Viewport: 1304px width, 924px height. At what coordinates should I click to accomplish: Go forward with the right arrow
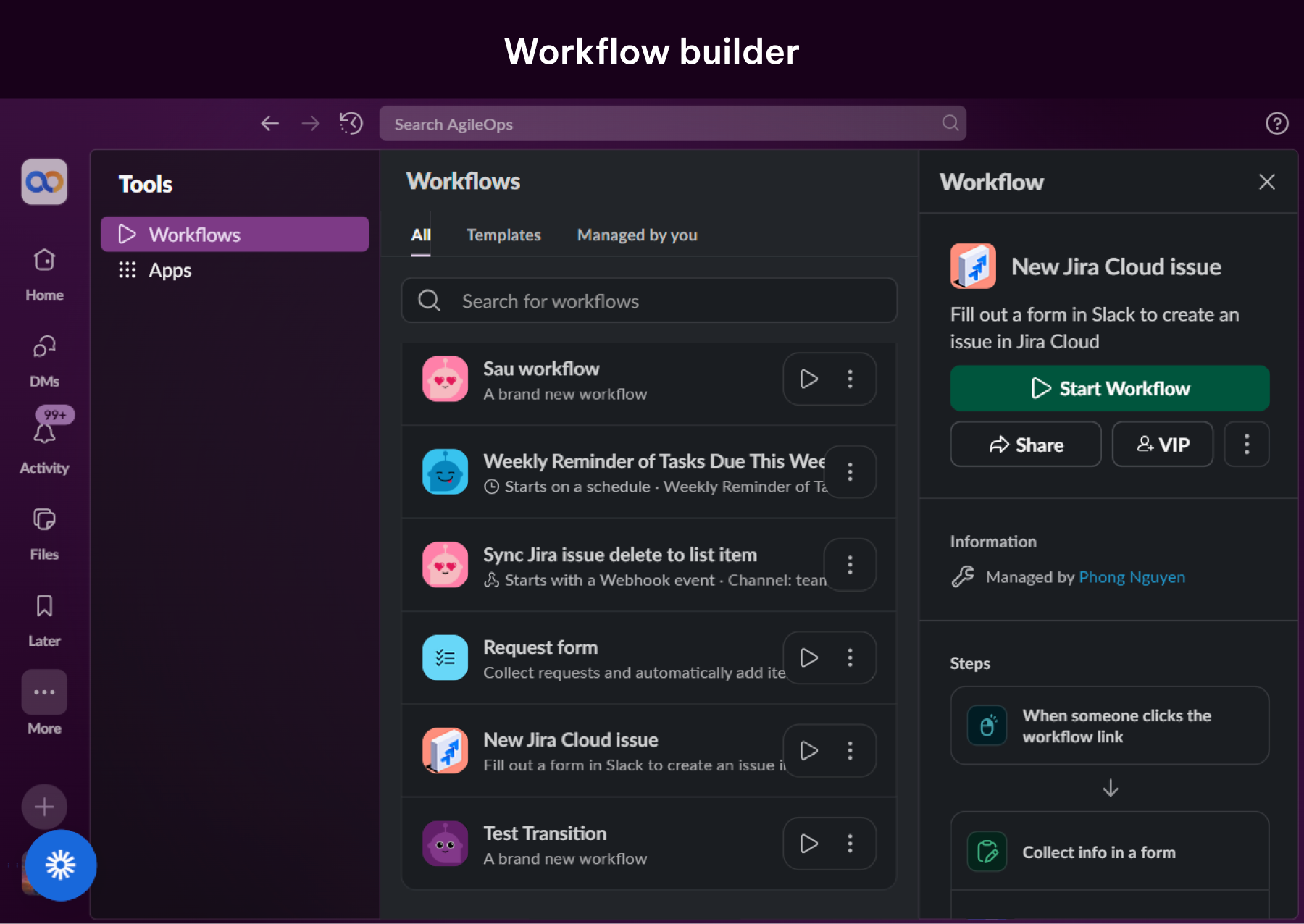click(x=311, y=124)
